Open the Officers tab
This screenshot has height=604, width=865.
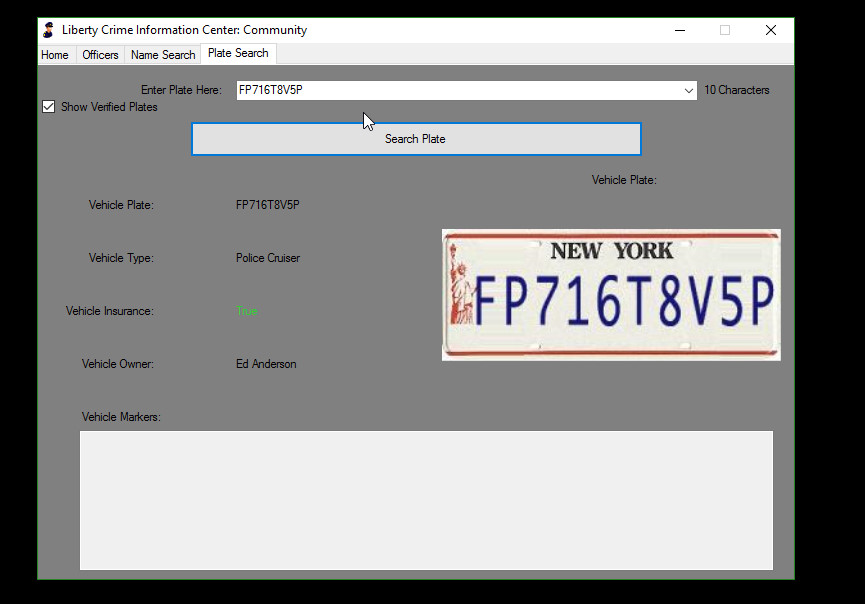(100, 55)
